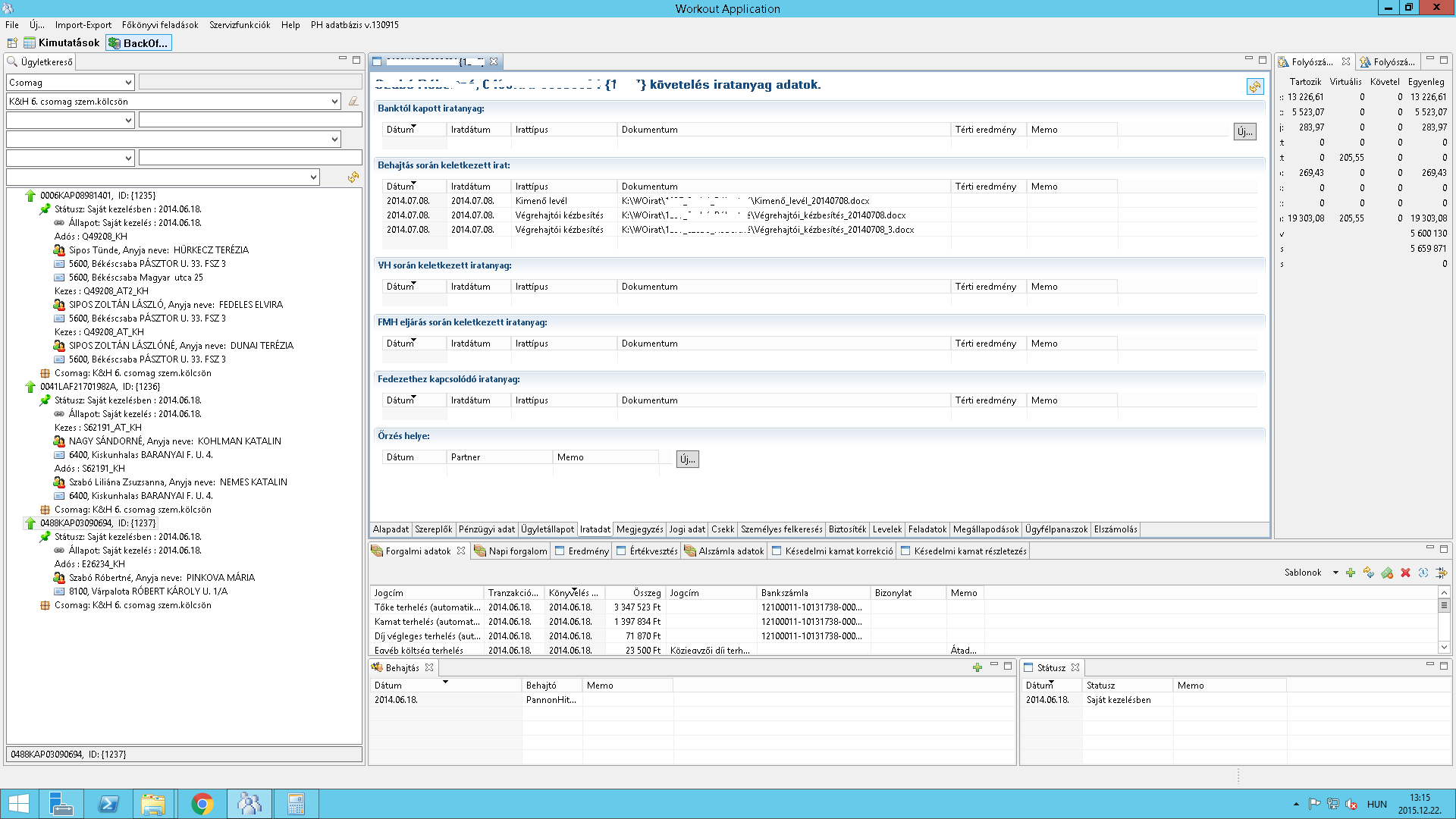Open the Sablonok dropdown arrow

[x=1335, y=573]
